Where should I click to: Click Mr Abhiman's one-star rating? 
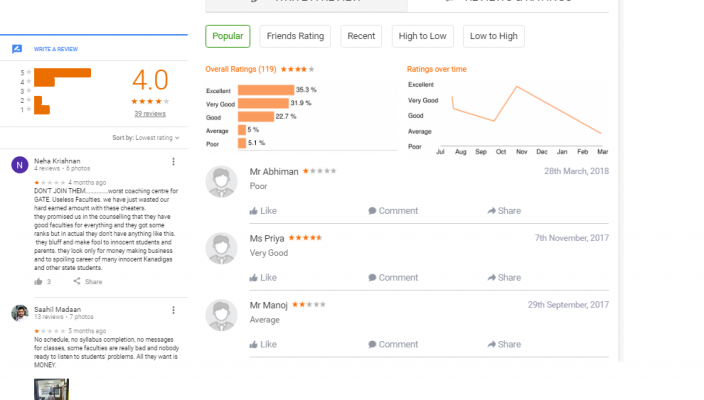[x=319, y=171]
